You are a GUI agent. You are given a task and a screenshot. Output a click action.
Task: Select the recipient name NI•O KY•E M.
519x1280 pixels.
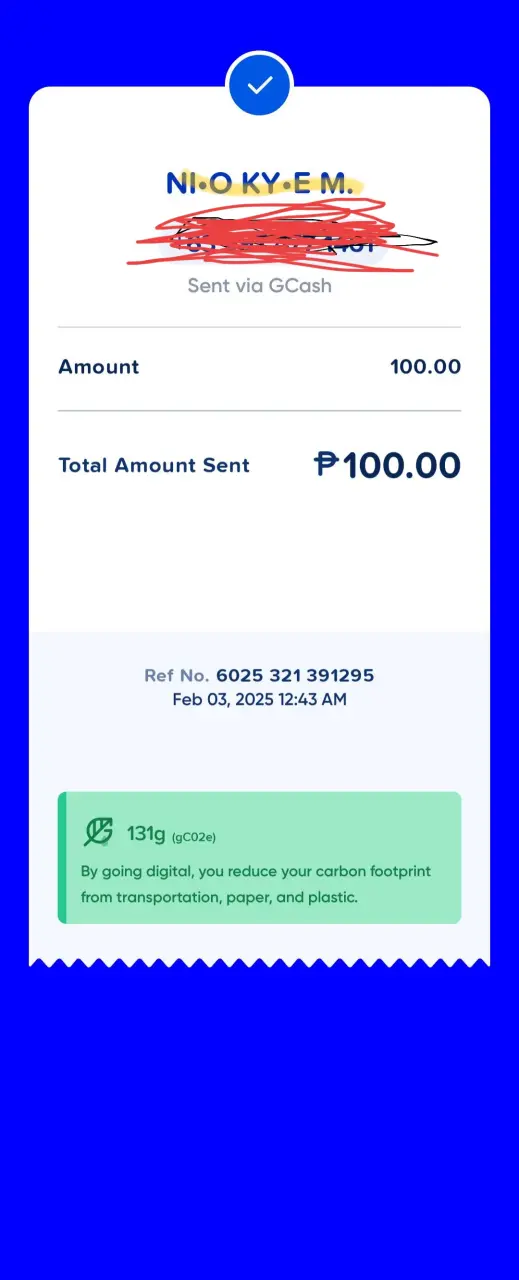coord(260,183)
